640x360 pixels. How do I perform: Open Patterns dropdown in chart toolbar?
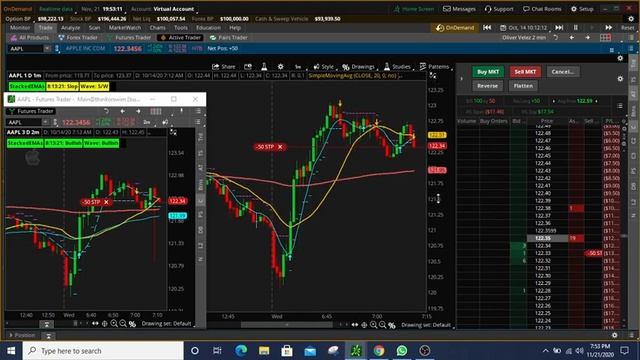435,67
